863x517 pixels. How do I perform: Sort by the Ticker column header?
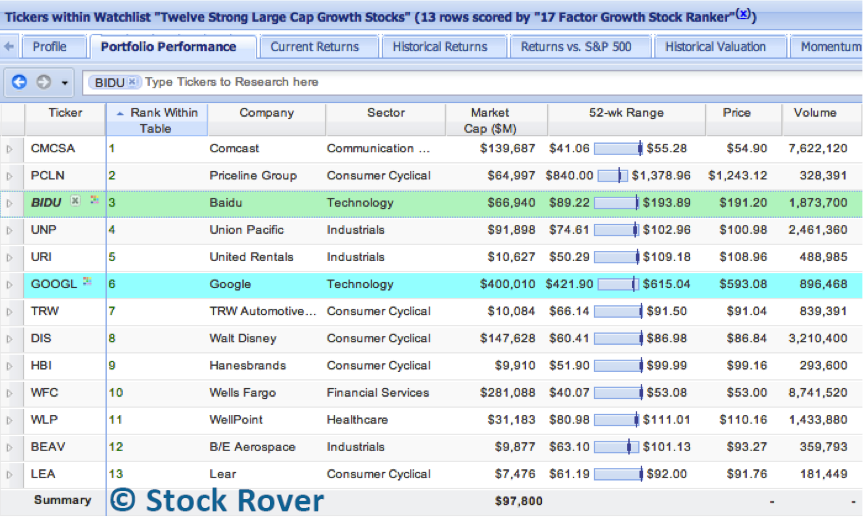click(65, 120)
